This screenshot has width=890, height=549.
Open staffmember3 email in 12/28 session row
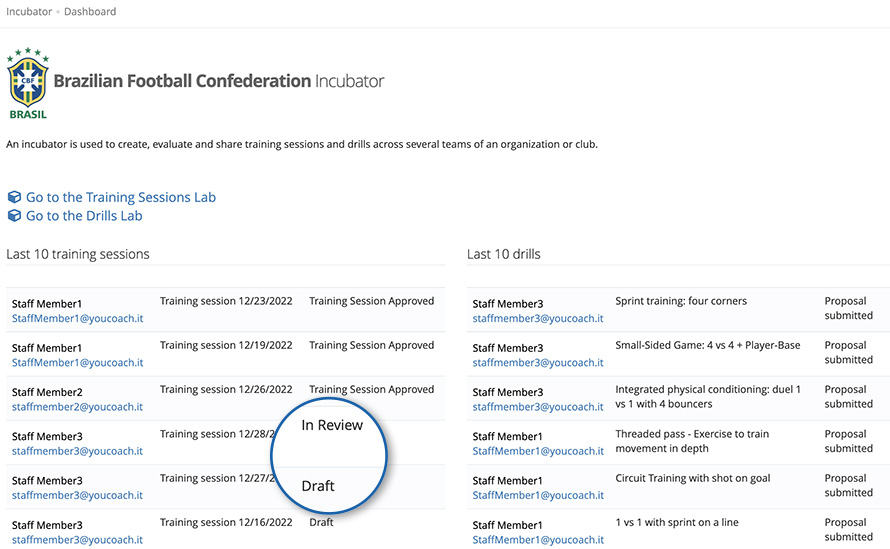pos(77,451)
